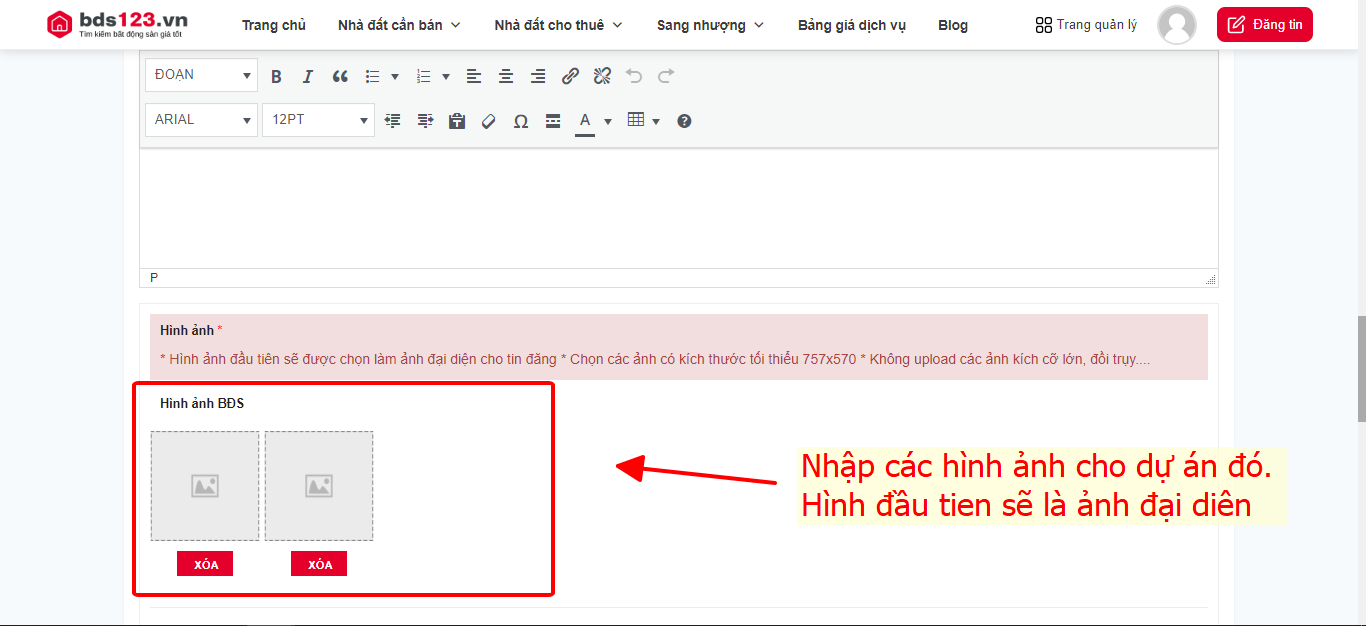Select the second image placeholder thumbnail
This screenshot has height=626, width=1366.
click(319, 486)
